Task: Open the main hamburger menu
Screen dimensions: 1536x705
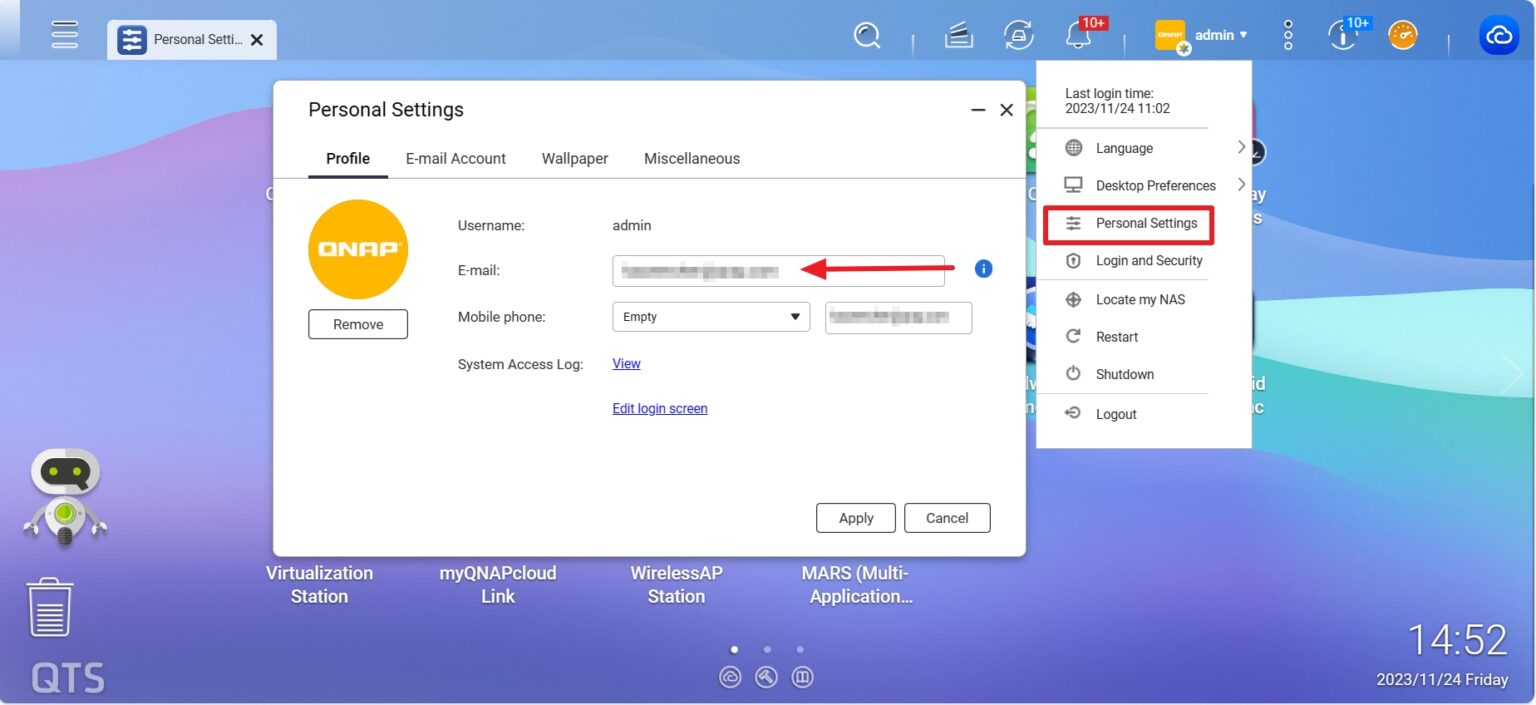Action: click(x=65, y=34)
